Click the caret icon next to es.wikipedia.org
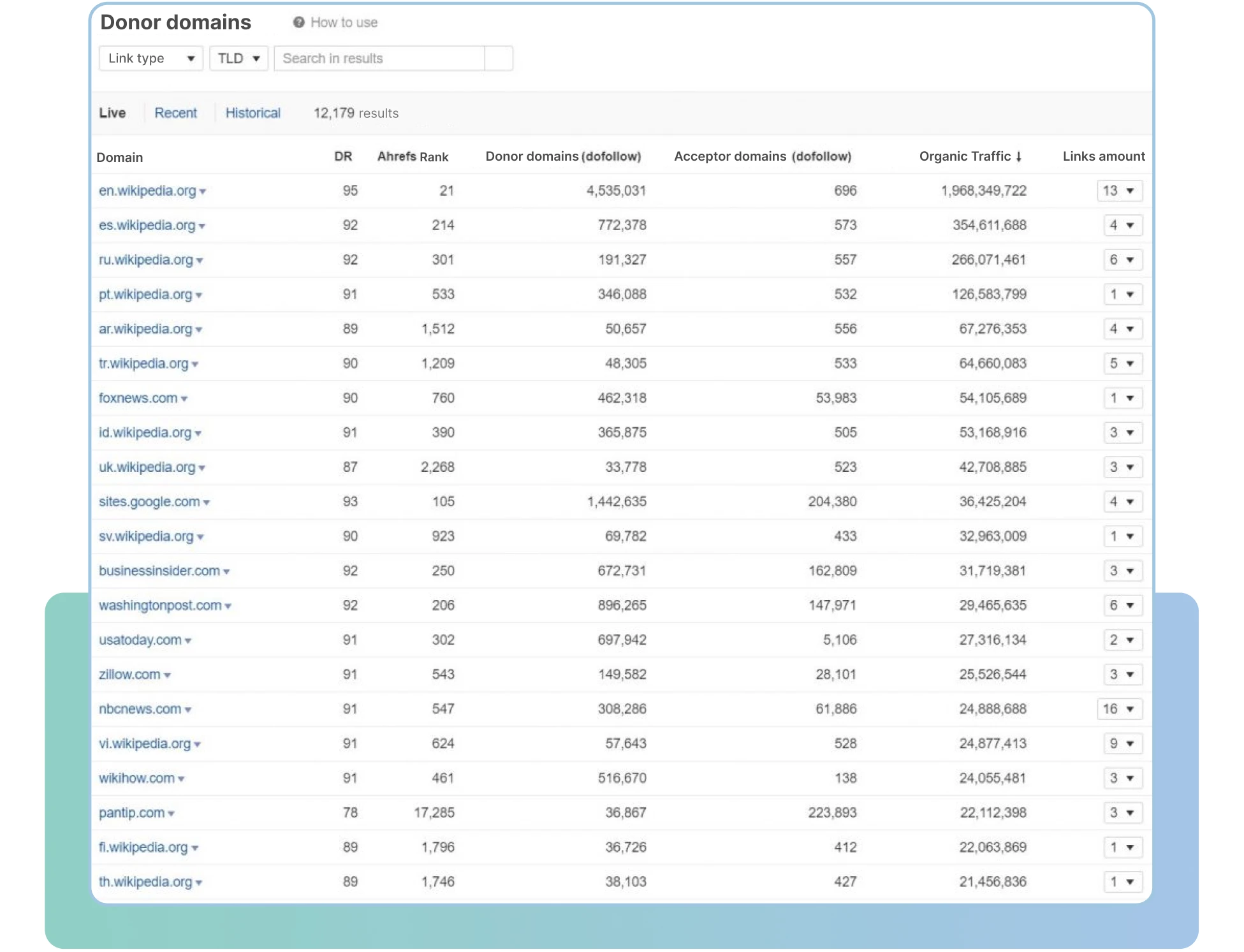1244x952 pixels. pyautogui.click(x=202, y=226)
